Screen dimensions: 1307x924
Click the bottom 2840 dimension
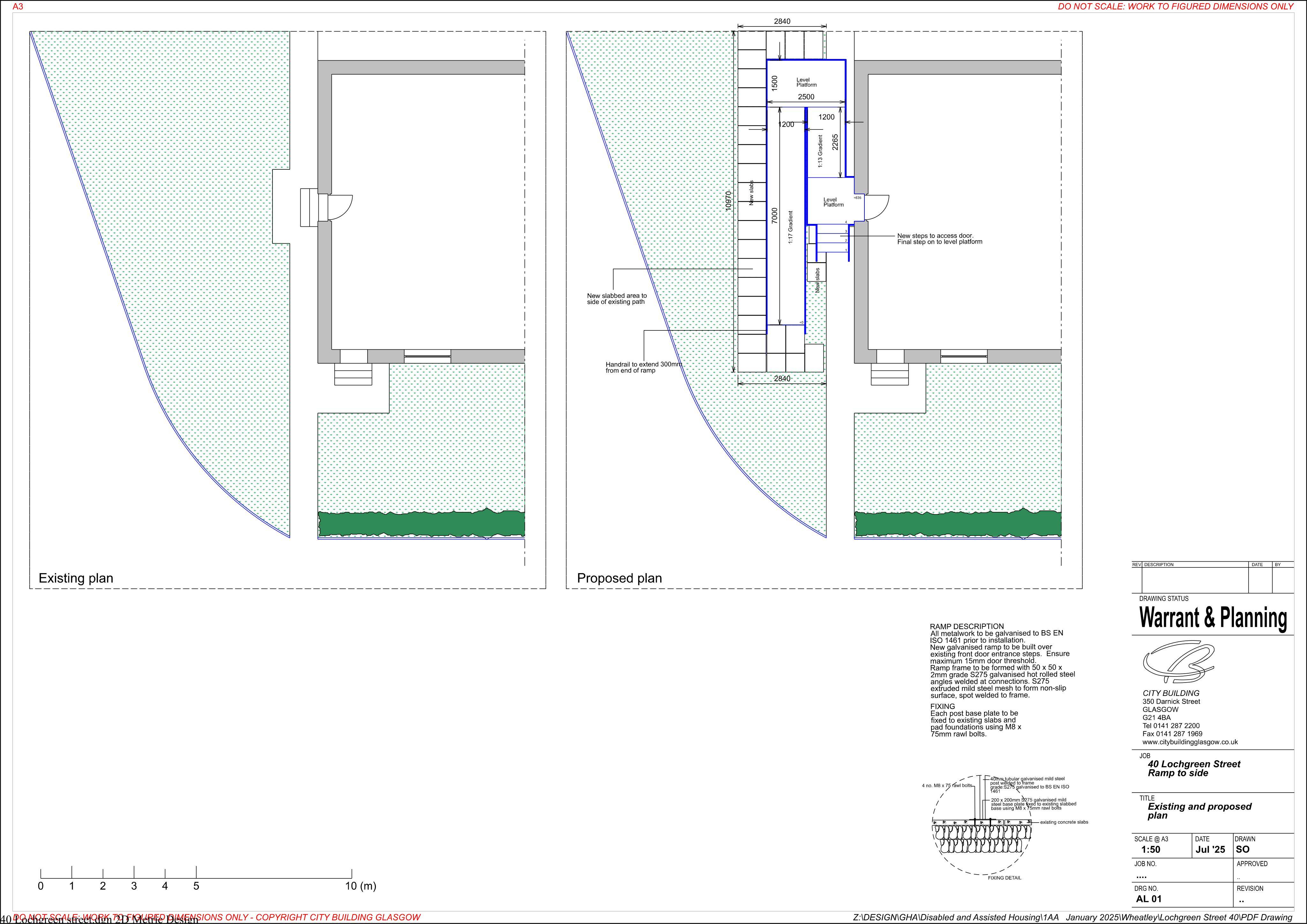pos(782,378)
